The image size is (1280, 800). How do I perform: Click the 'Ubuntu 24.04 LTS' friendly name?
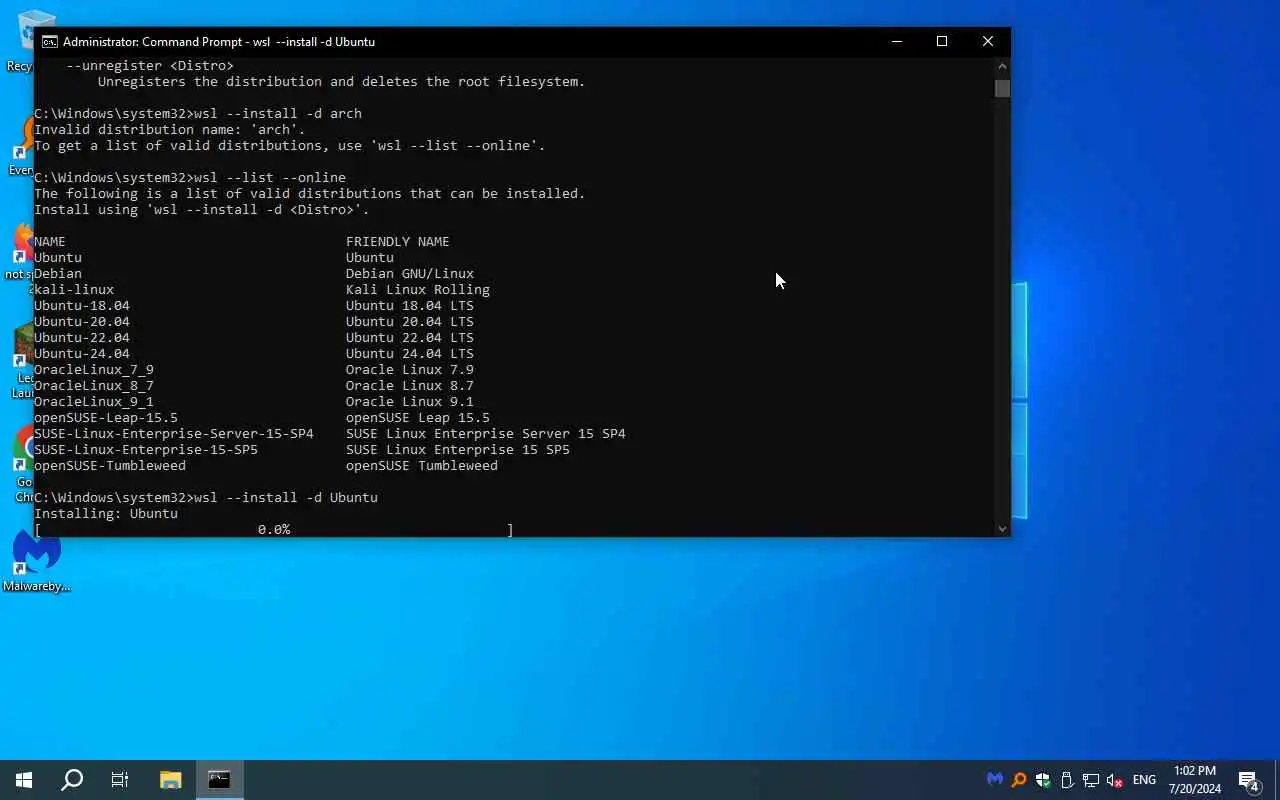point(410,353)
